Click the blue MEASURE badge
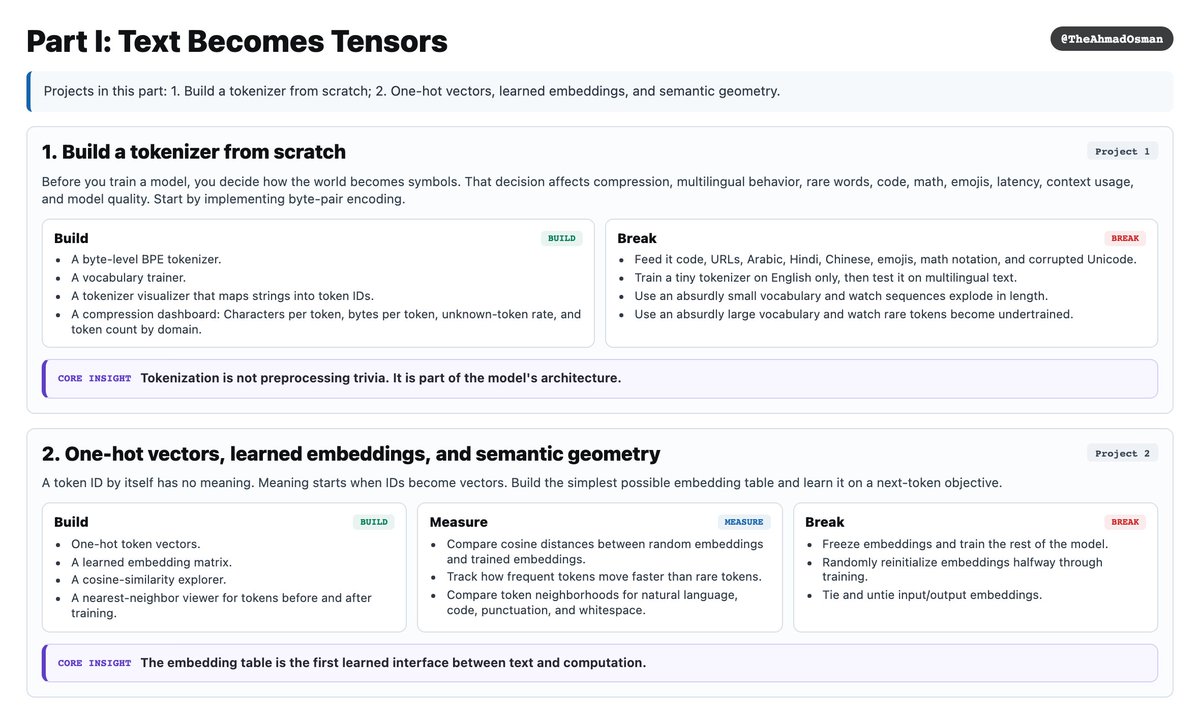 [743, 522]
